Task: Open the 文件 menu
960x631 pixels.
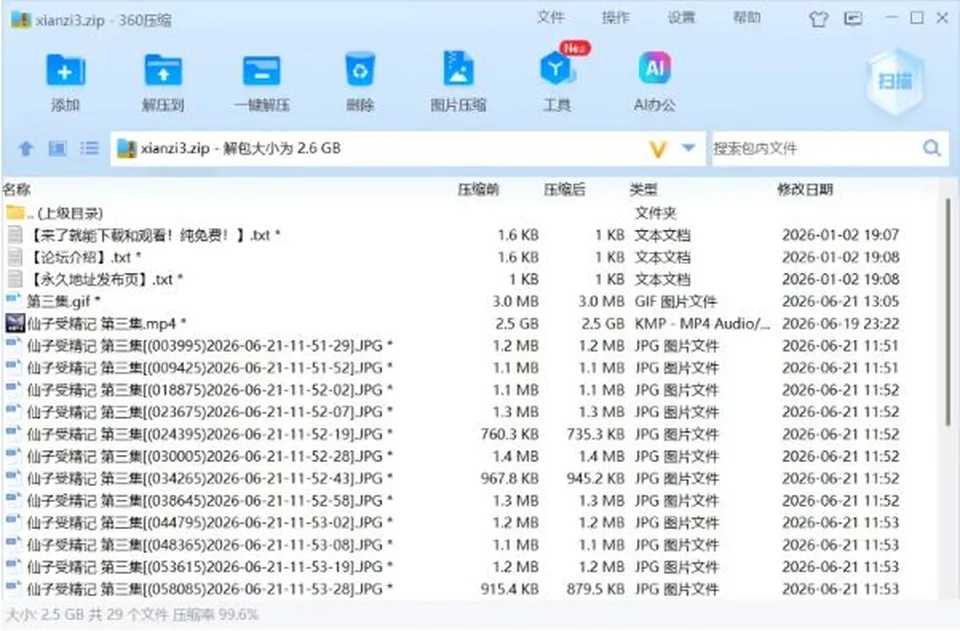Action: point(550,17)
